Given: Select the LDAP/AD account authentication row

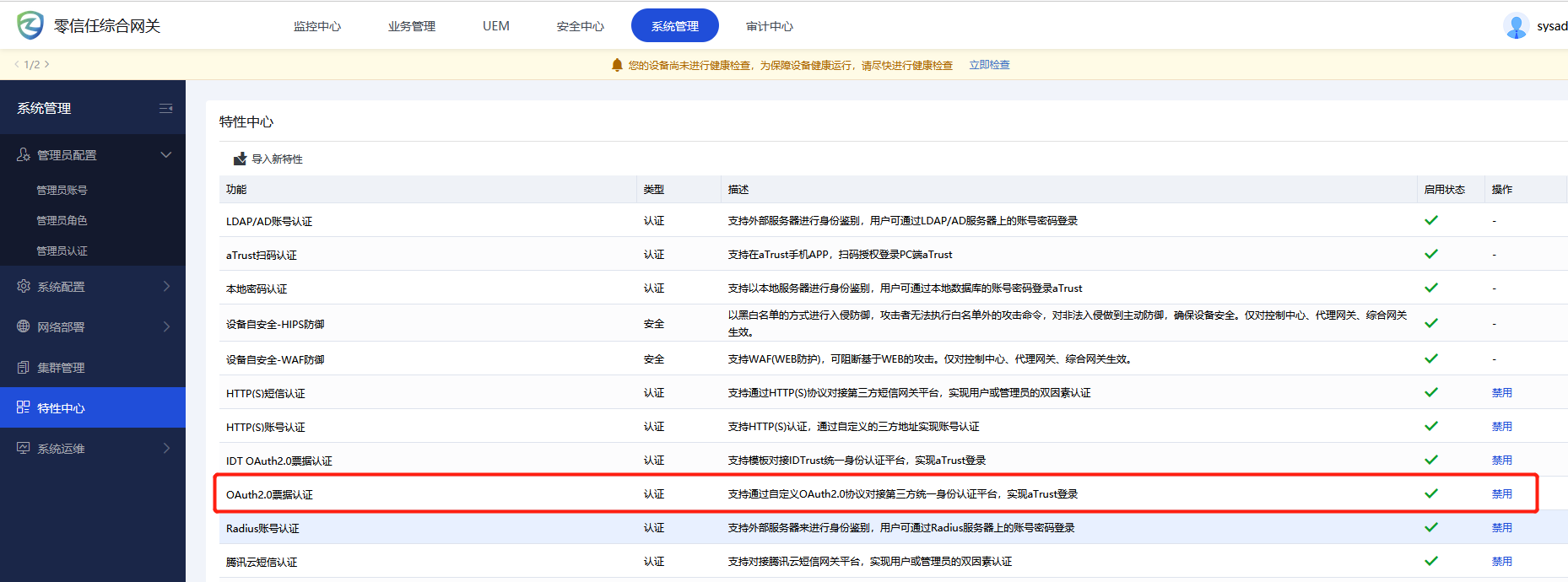Looking at the screenshot, I should point(269,221).
